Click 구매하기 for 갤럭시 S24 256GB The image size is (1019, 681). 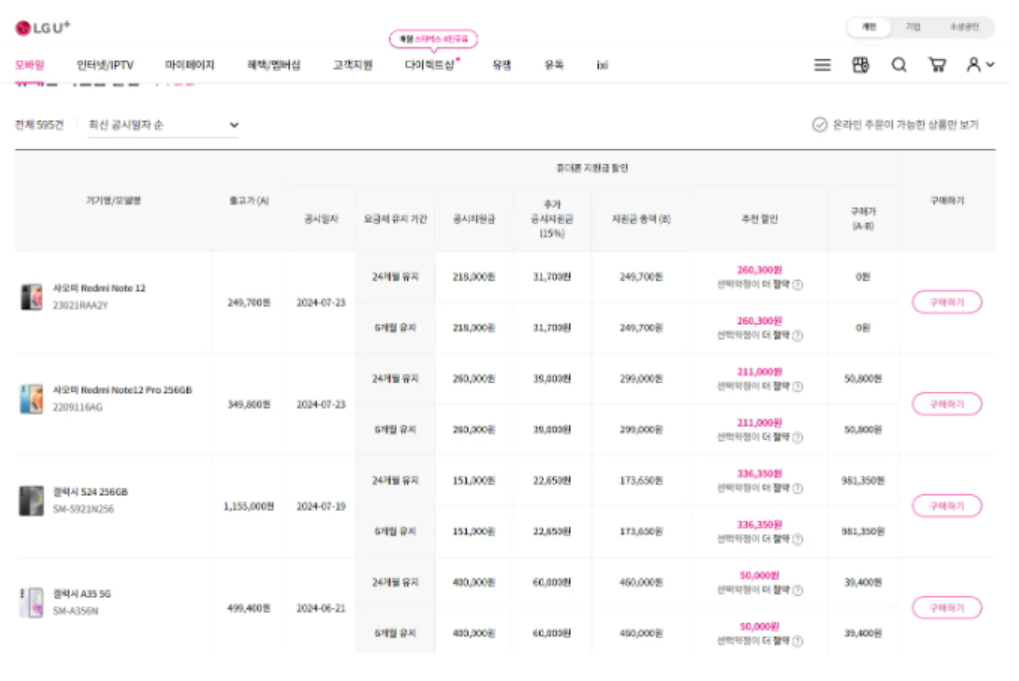click(947, 506)
